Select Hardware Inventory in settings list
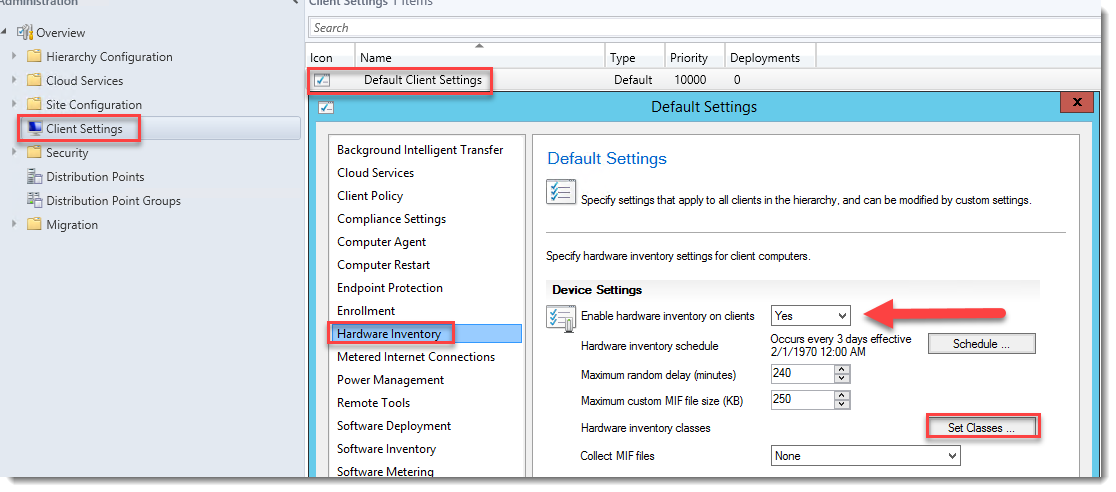The height and width of the screenshot is (492, 1116). tap(389, 334)
